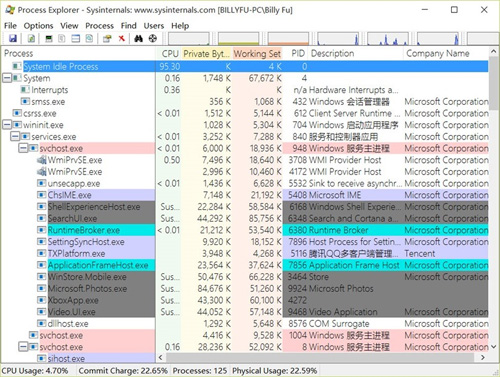Image resolution: width=500 pixels, height=377 pixels.
Task: Sort by the Working Set column header
Action: pos(257,54)
